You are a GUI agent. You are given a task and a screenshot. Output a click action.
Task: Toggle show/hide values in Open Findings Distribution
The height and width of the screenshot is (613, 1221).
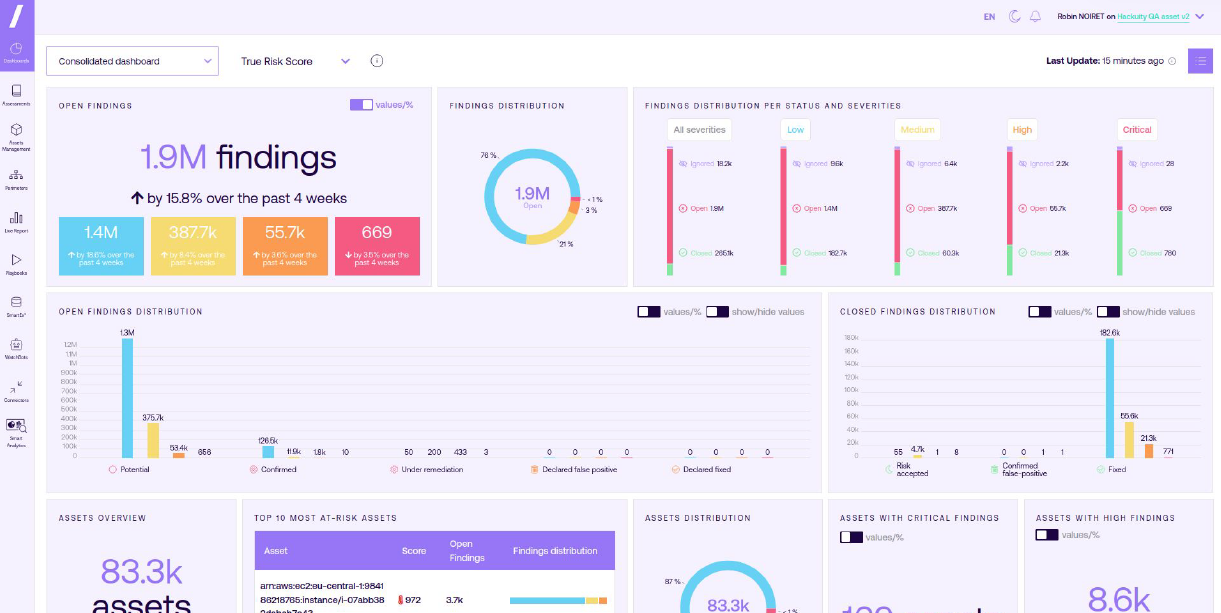tap(717, 312)
